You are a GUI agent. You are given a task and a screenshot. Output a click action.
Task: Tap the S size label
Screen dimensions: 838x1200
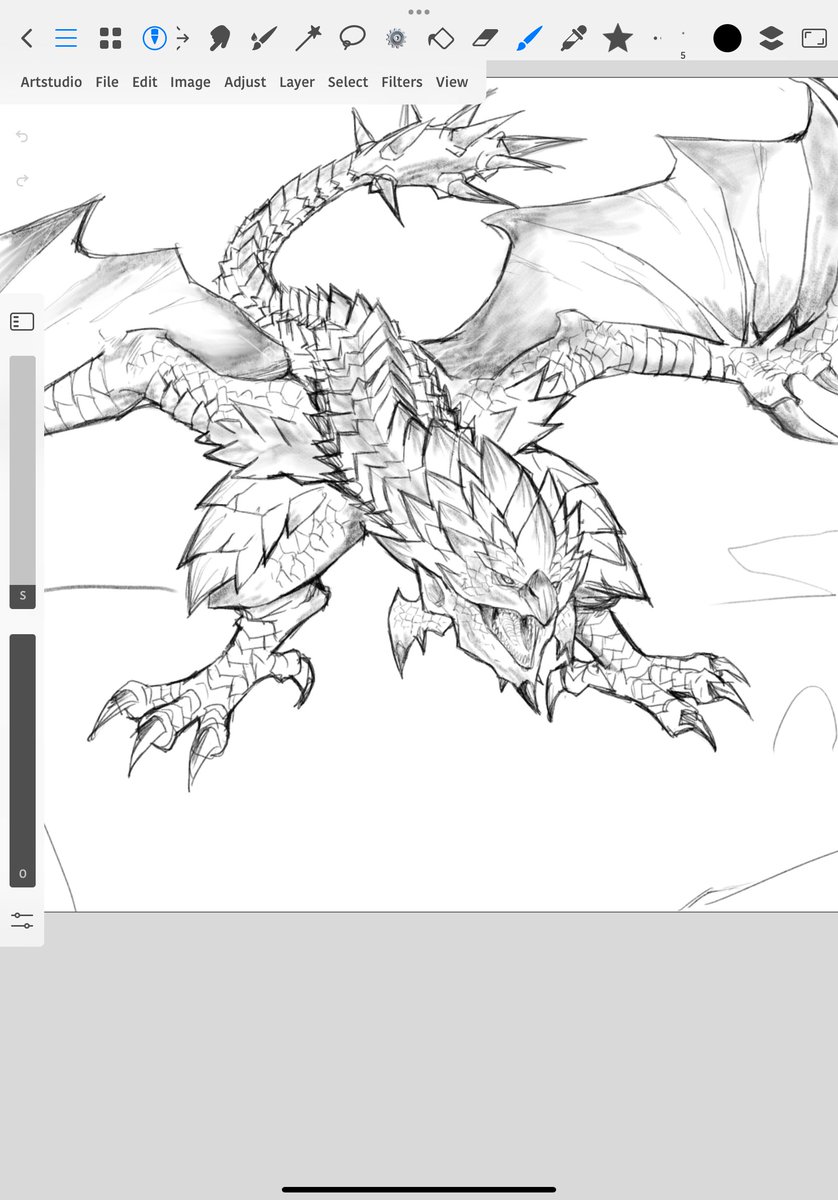22,596
